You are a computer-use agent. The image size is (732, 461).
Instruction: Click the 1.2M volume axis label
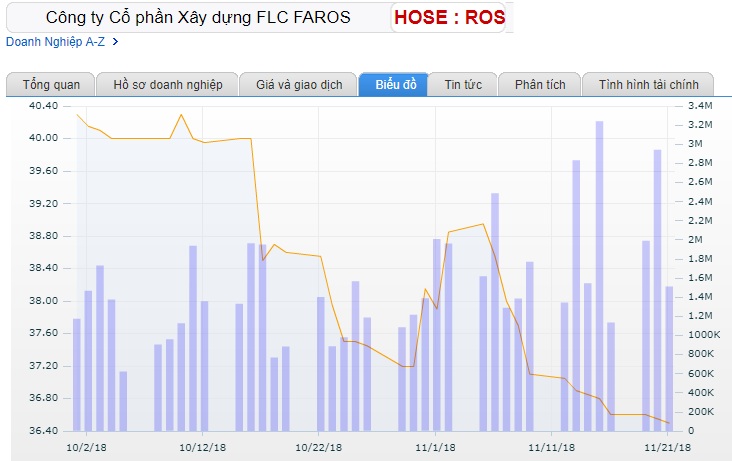click(x=700, y=316)
